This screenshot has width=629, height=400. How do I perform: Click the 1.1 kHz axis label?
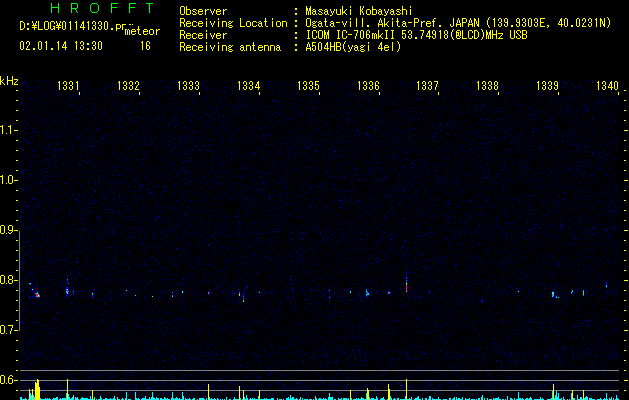click(x=9, y=130)
